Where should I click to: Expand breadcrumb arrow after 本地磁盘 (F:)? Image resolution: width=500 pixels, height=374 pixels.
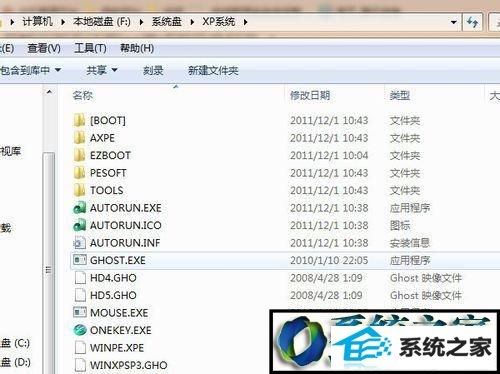(x=141, y=22)
